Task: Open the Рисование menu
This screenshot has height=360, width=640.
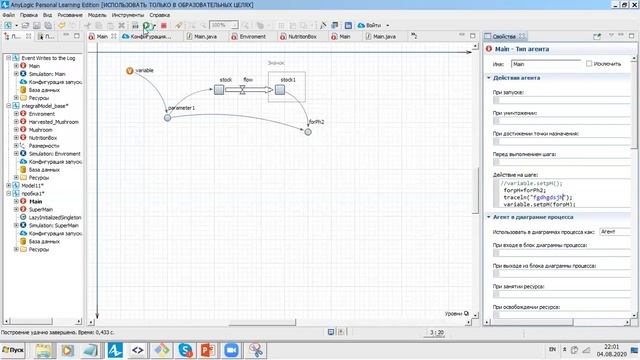Action: point(70,15)
